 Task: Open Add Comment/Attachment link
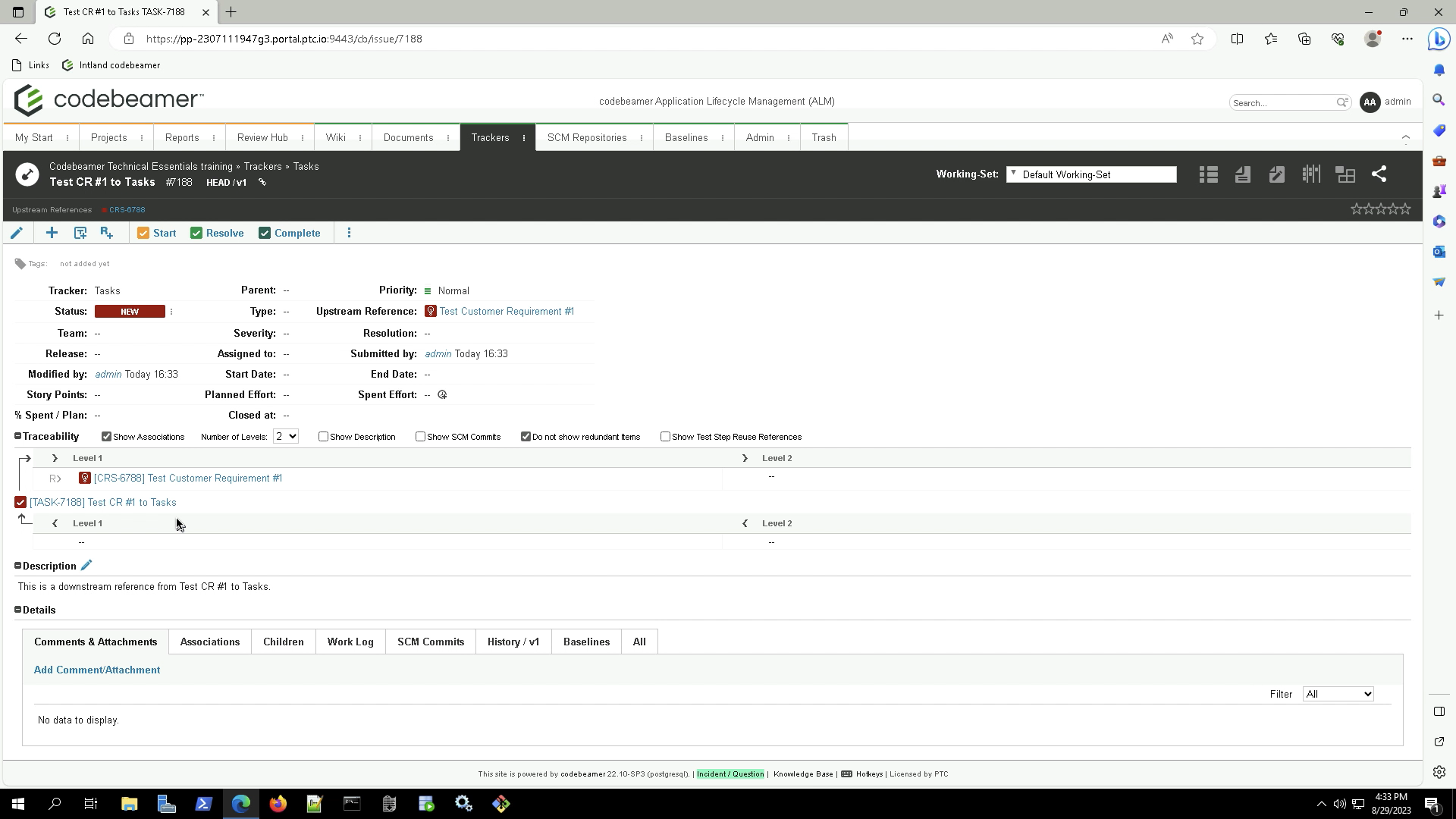97,670
